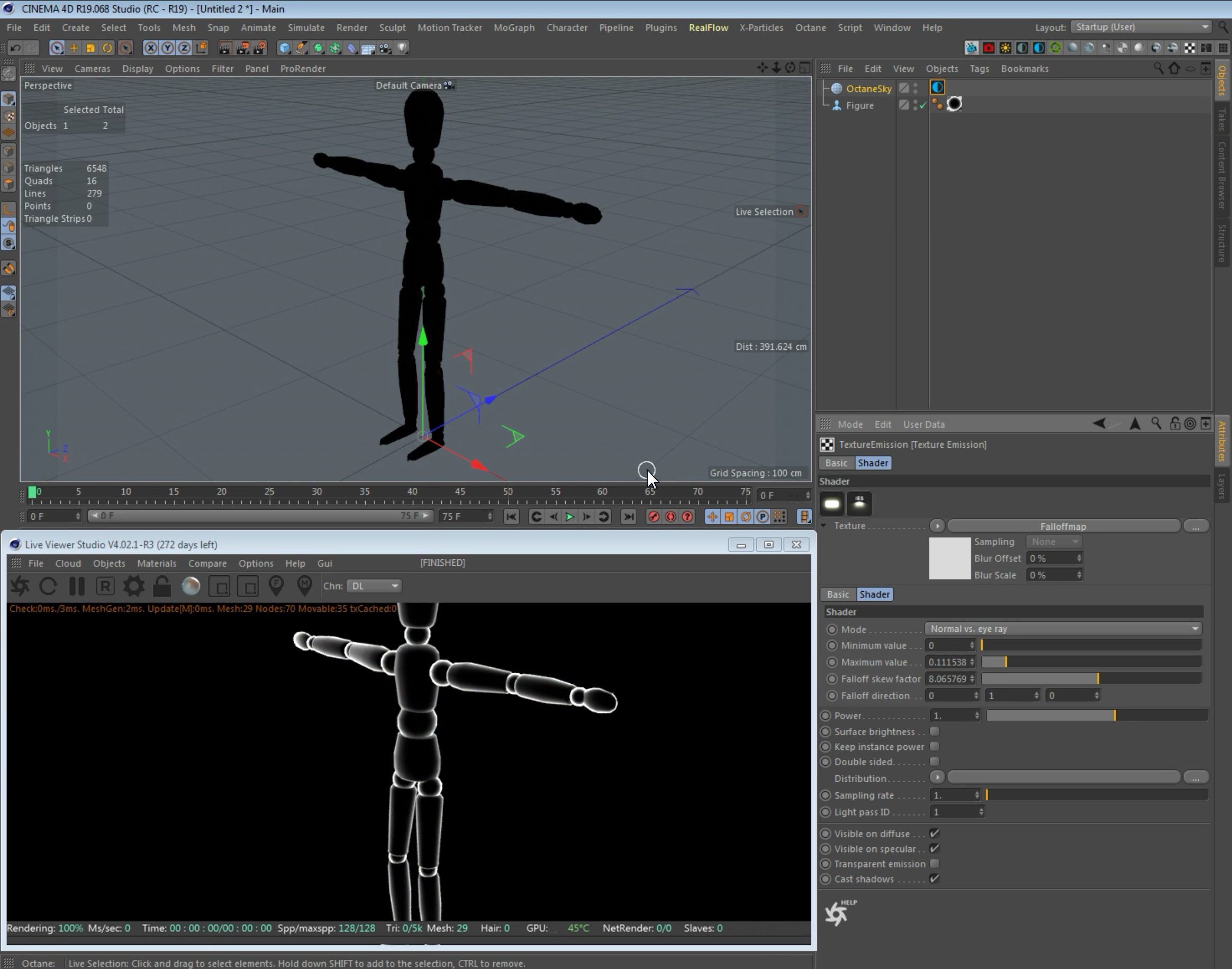Select the IES light shader icon
The image size is (1232, 969).
[859, 503]
